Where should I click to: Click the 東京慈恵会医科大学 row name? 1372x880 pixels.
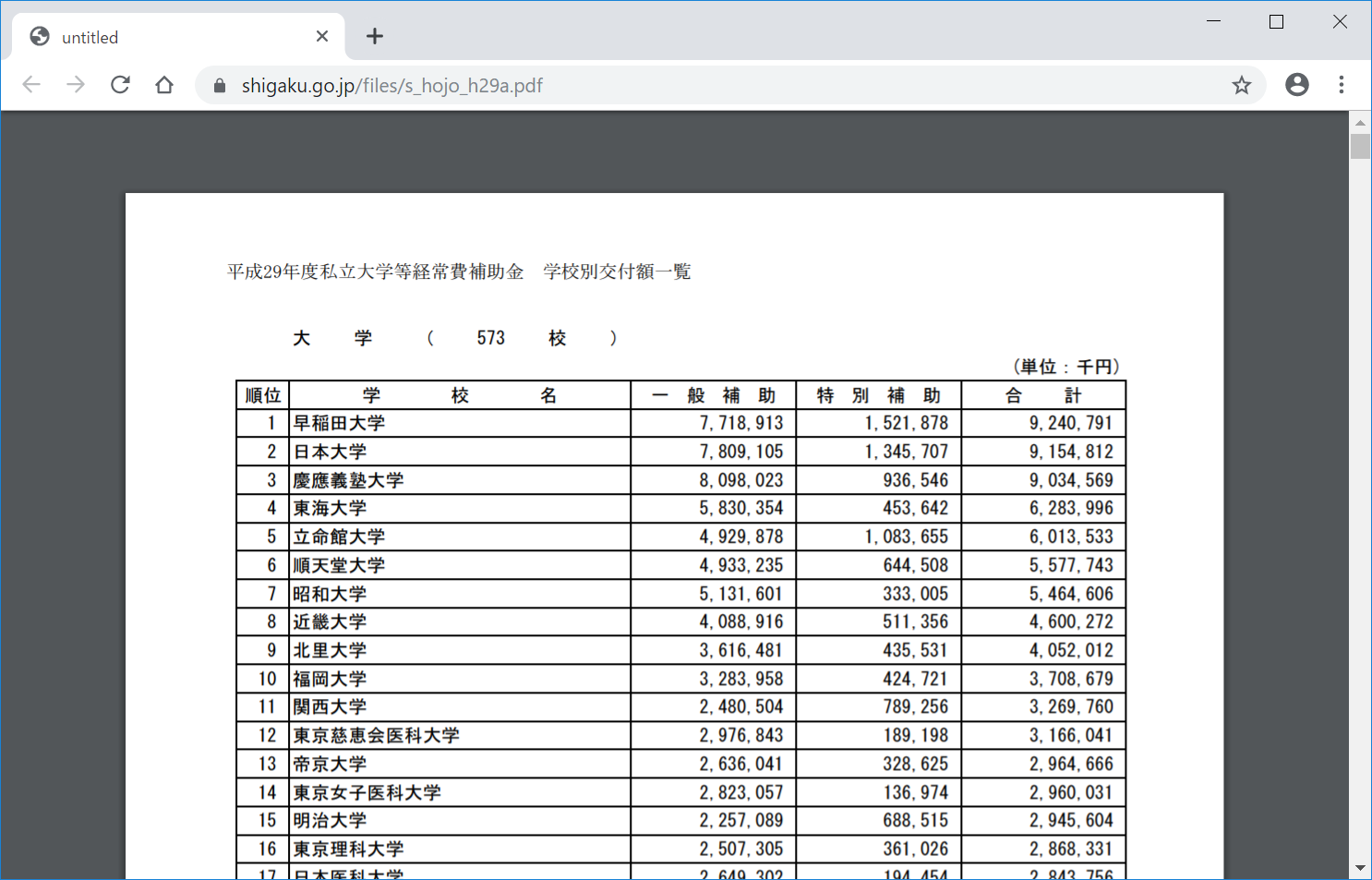click(x=376, y=735)
